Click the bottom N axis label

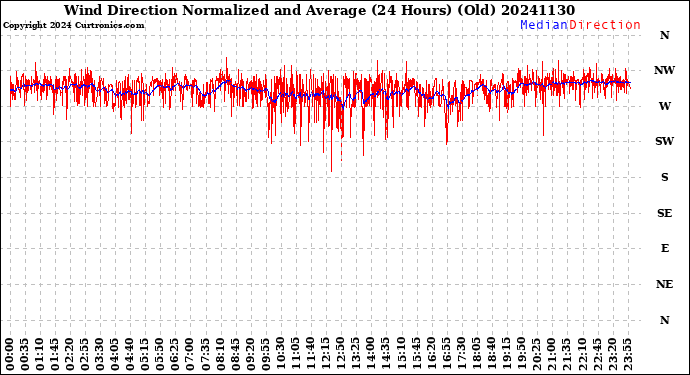tap(664, 320)
